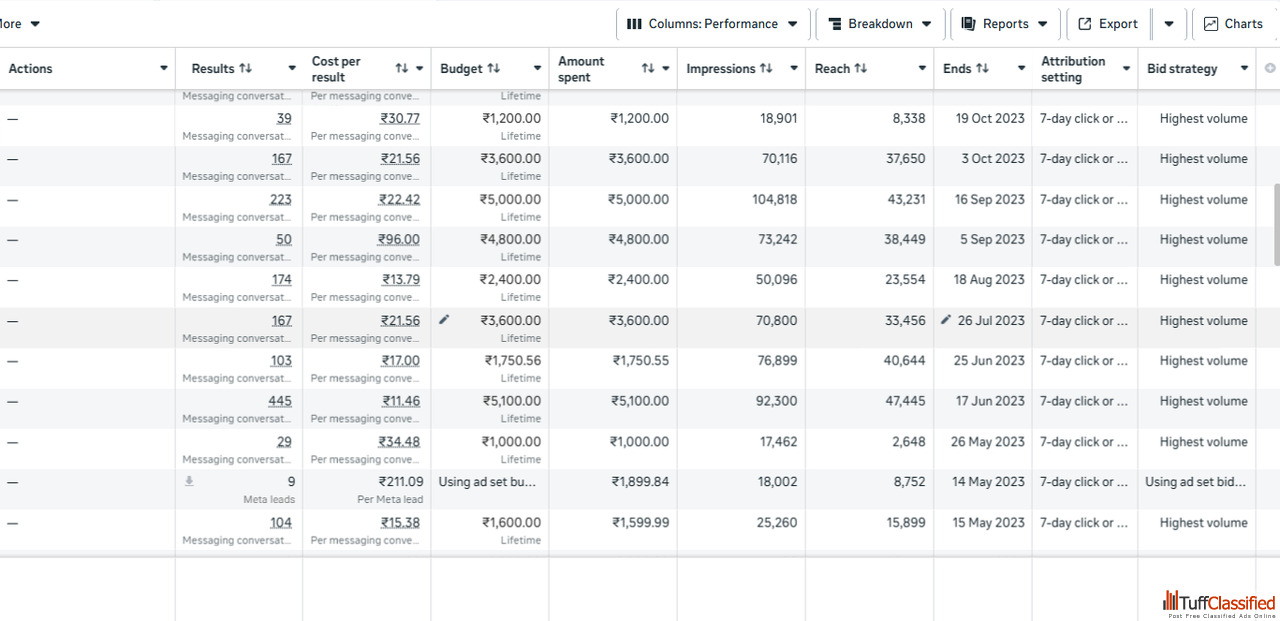Click the edit pencil next to 26 Jul 2023
The height and width of the screenshot is (621, 1280).
pos(946,320)
